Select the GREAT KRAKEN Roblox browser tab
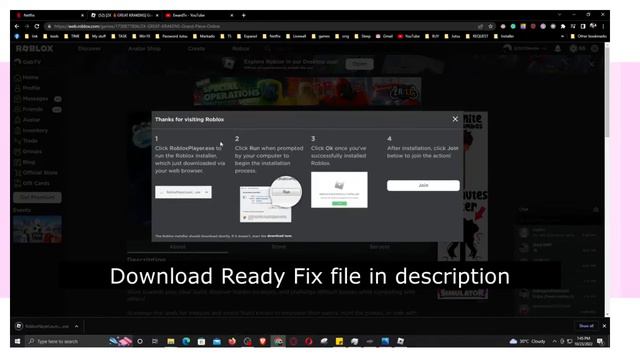This screenshot has height=360, width=640. pyautogui.click(x=124, y=15)
